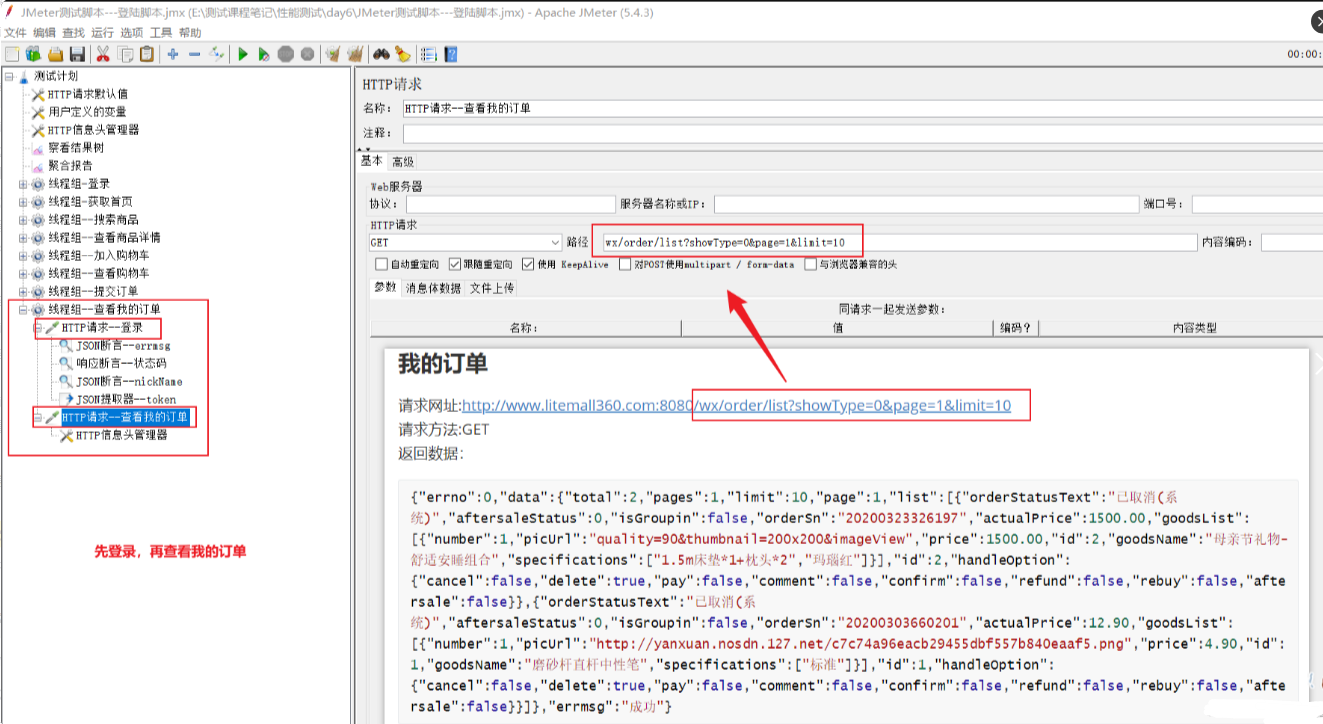Screen dimensions: 1323x724
Task: Open the 选项 menu
Action: [131, 33]
